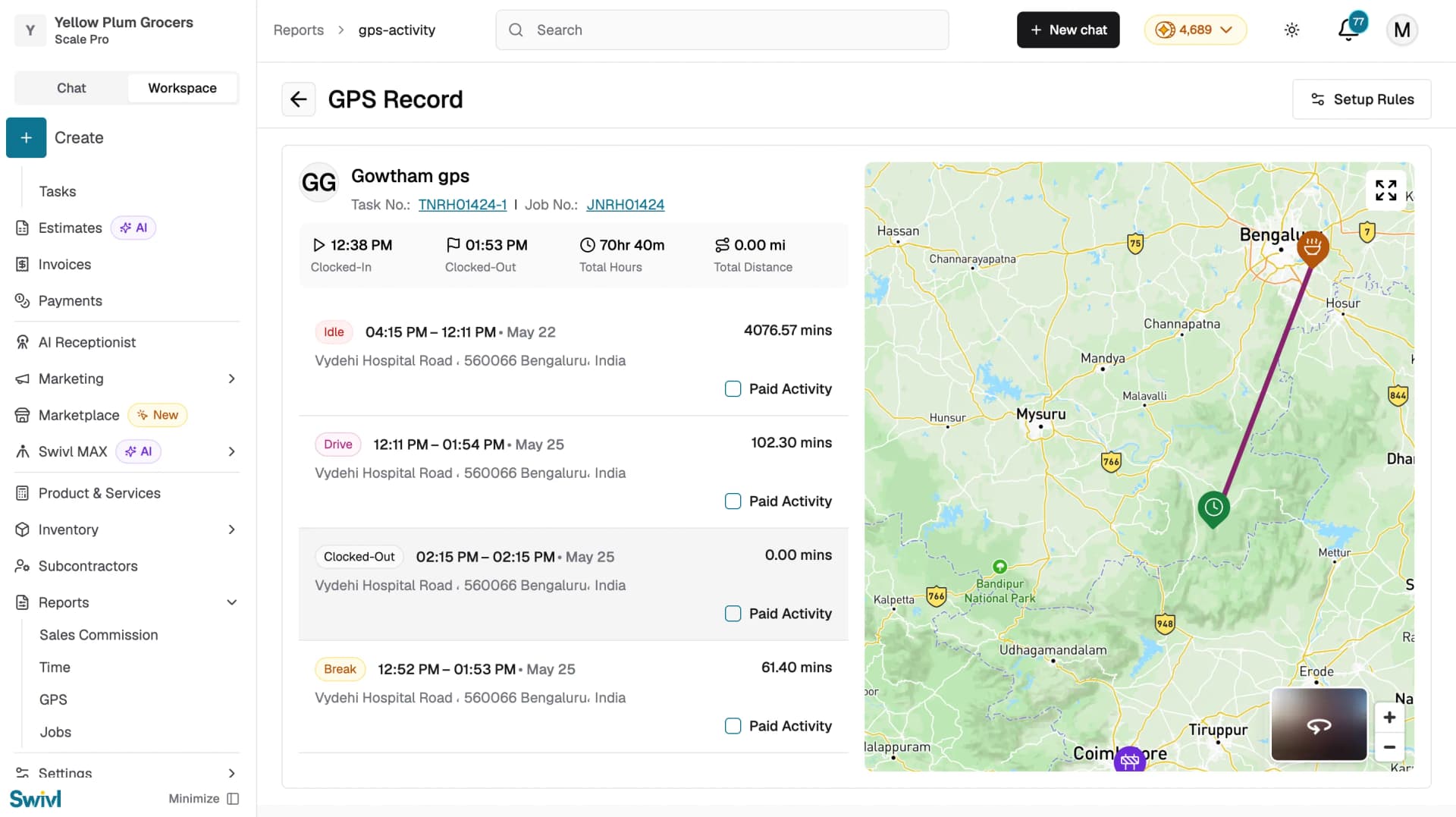Select the Break activity badge
1456x817 pixels.
click(x=340, y=669)
